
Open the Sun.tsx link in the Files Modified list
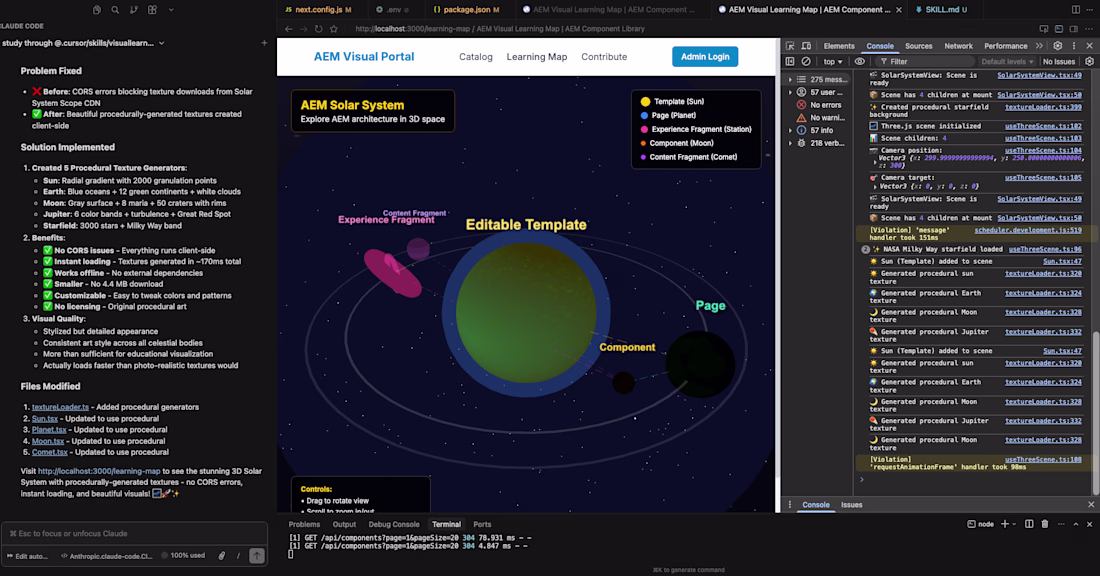coord(45,418)
